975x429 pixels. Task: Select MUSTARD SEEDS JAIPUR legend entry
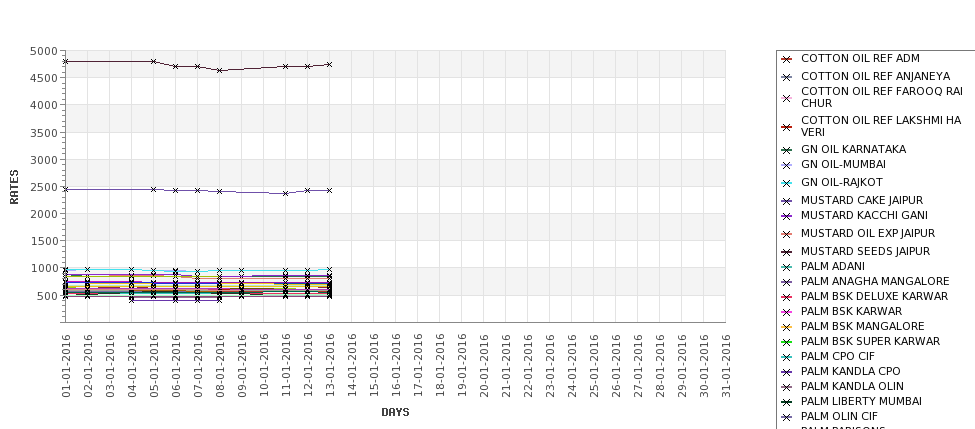click(x=866, y=251)
